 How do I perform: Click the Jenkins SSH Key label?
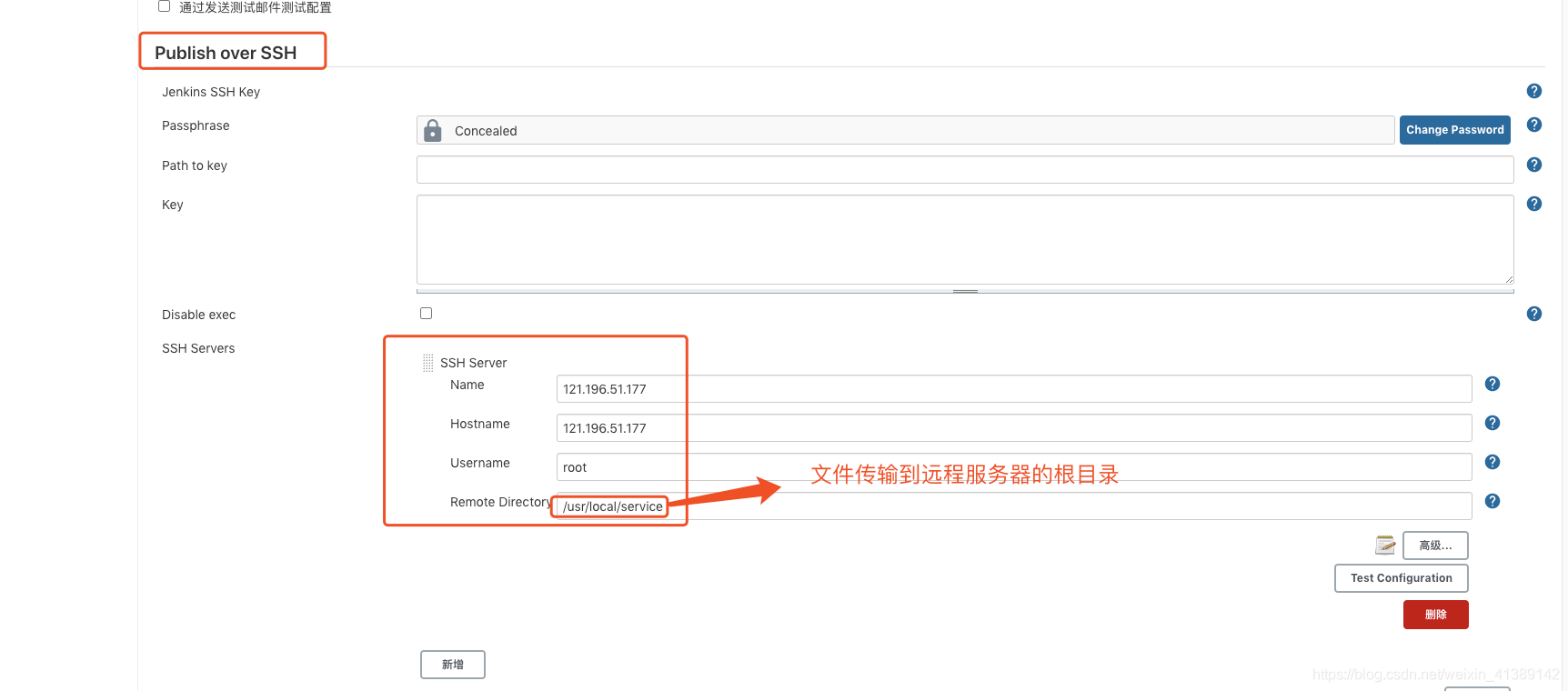pos(211,92)
